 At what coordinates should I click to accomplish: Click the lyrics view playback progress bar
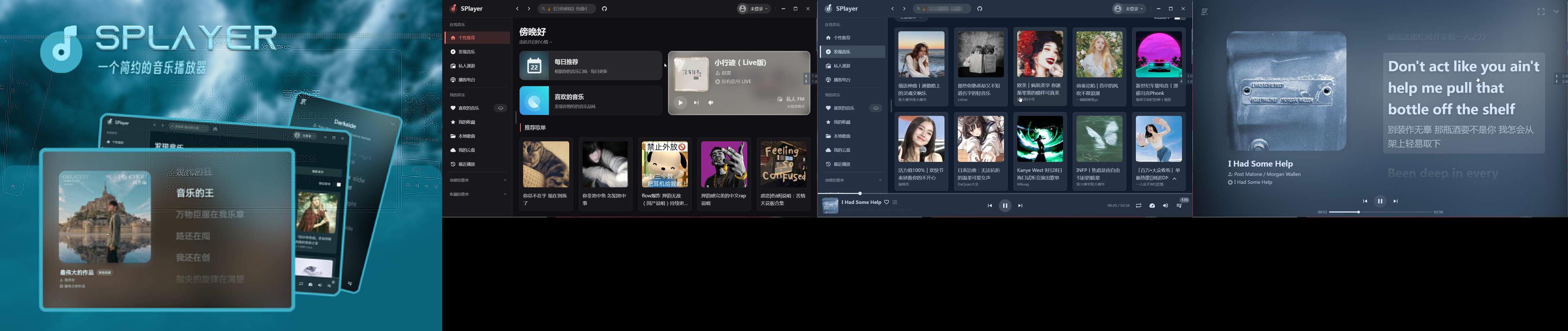coord(1379,212)
